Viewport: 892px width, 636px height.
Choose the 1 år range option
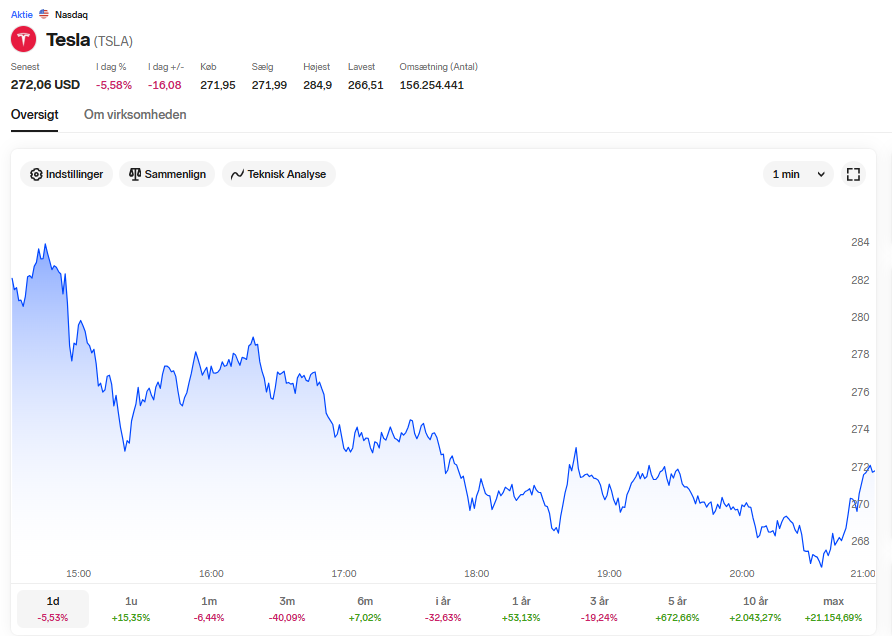(x=521, y=609)
